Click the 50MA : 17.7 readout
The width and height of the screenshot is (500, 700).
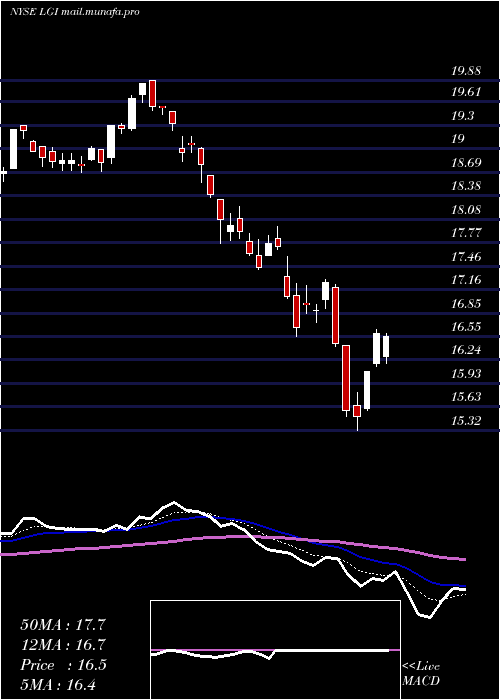point(63,625)
